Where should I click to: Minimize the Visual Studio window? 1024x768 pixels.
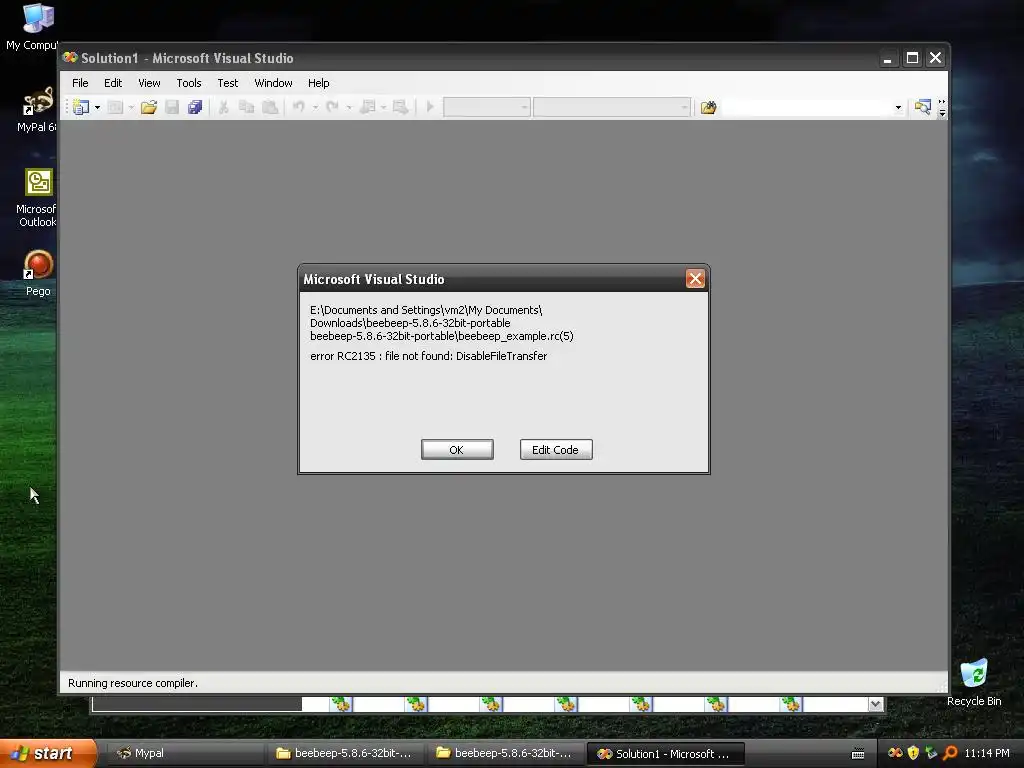coord(888,58)
